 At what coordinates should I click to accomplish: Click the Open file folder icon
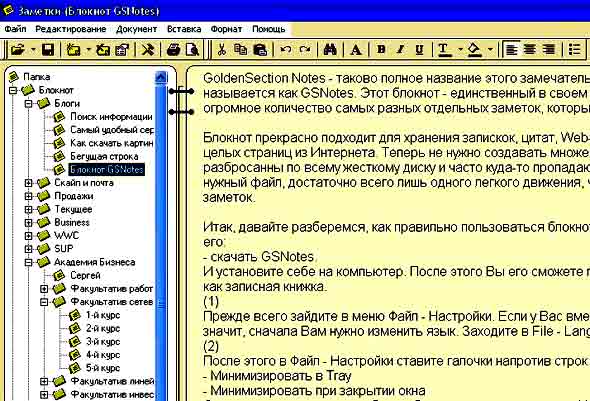(17, 50)
